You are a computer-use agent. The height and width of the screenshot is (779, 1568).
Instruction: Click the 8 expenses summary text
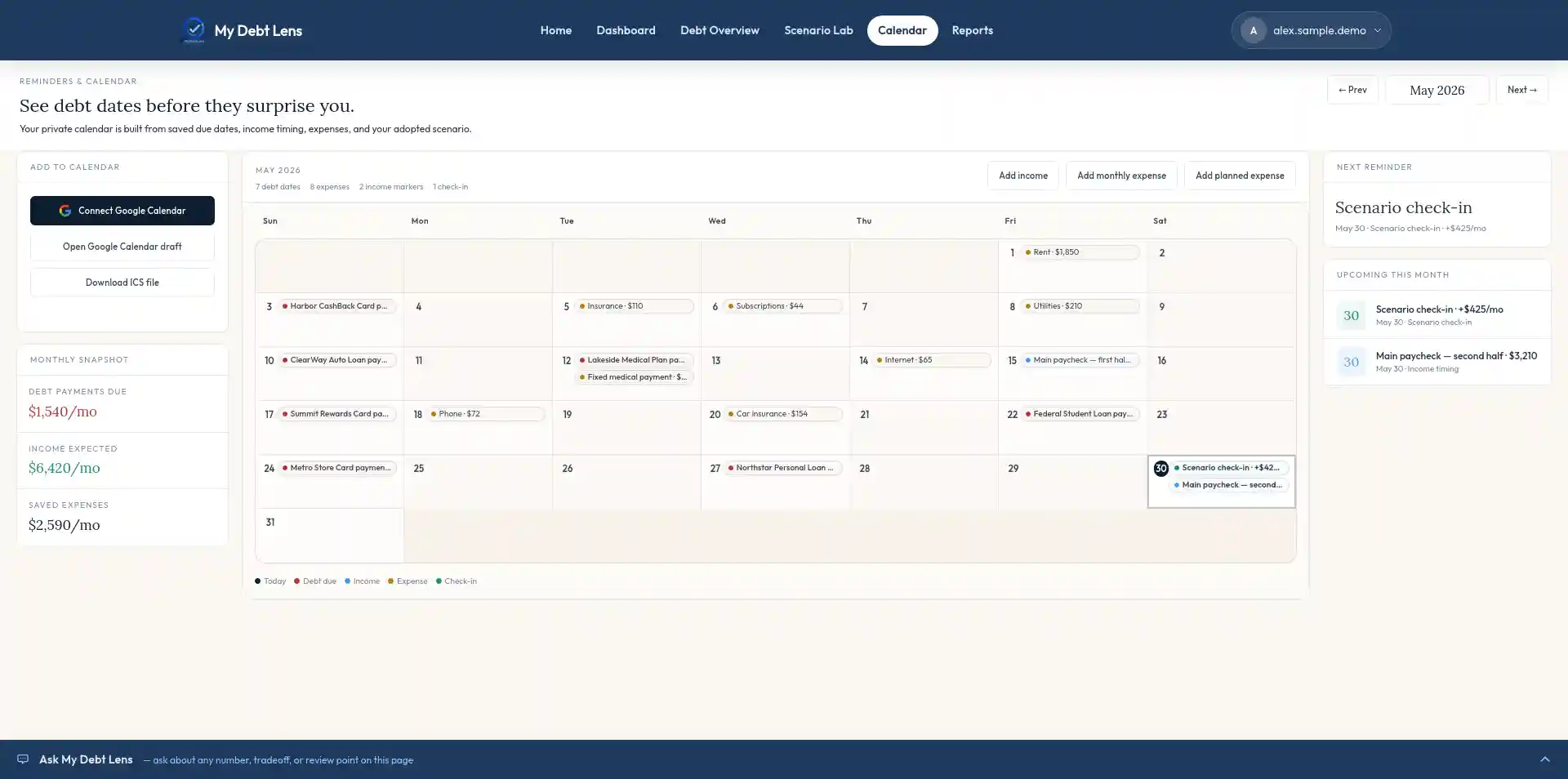(330, 187)
